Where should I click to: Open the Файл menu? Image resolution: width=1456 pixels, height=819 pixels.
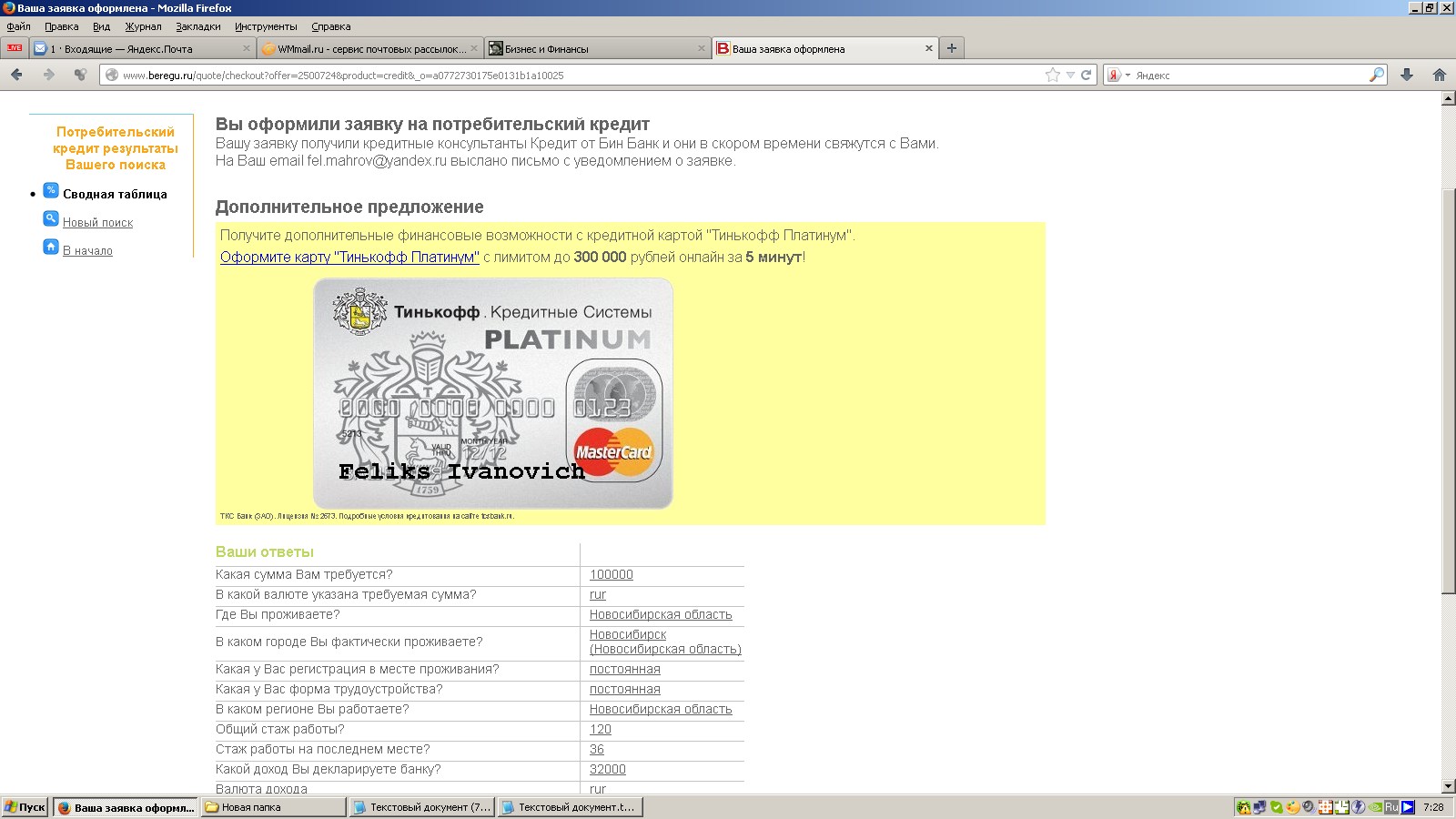18,26
